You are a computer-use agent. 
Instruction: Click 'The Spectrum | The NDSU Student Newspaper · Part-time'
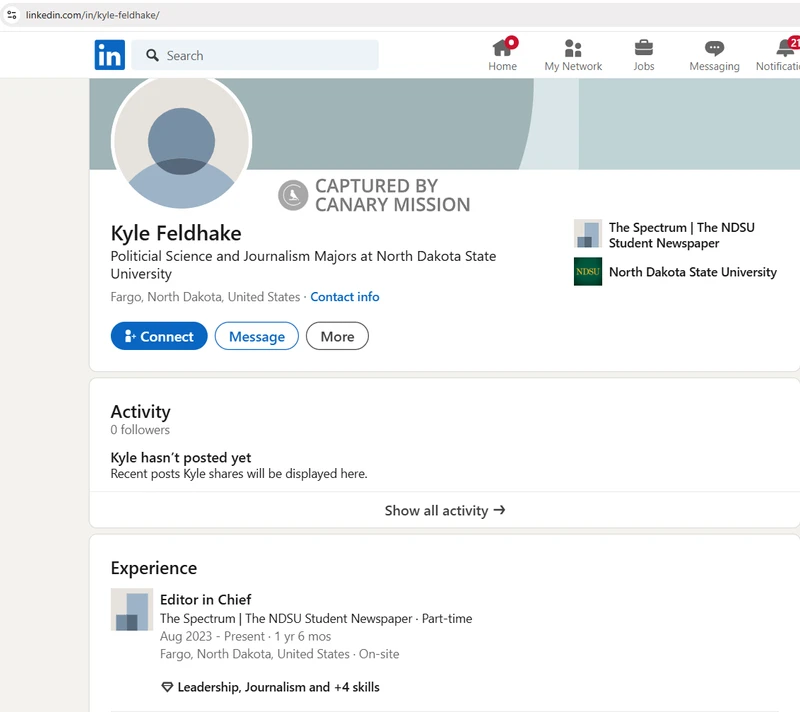[x=316, y=619]
